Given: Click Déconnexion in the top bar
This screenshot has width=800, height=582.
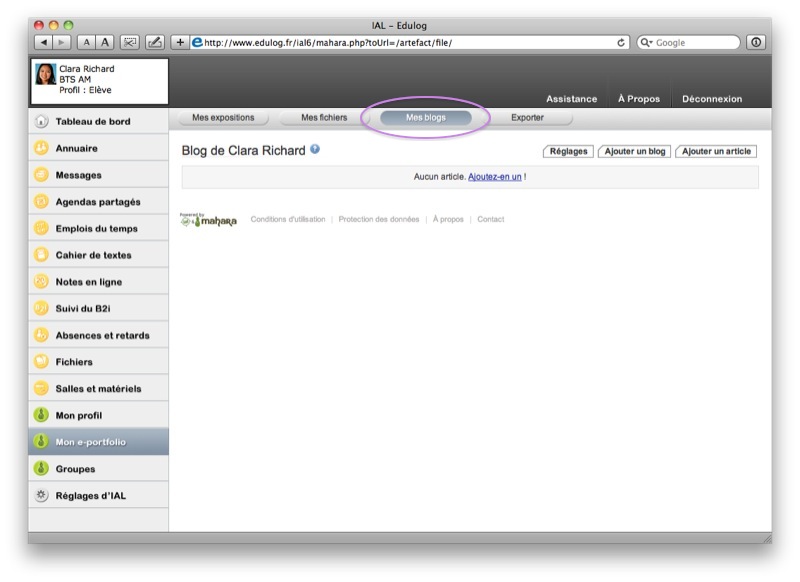Looking at the screenshot, I should coord(712,99).
